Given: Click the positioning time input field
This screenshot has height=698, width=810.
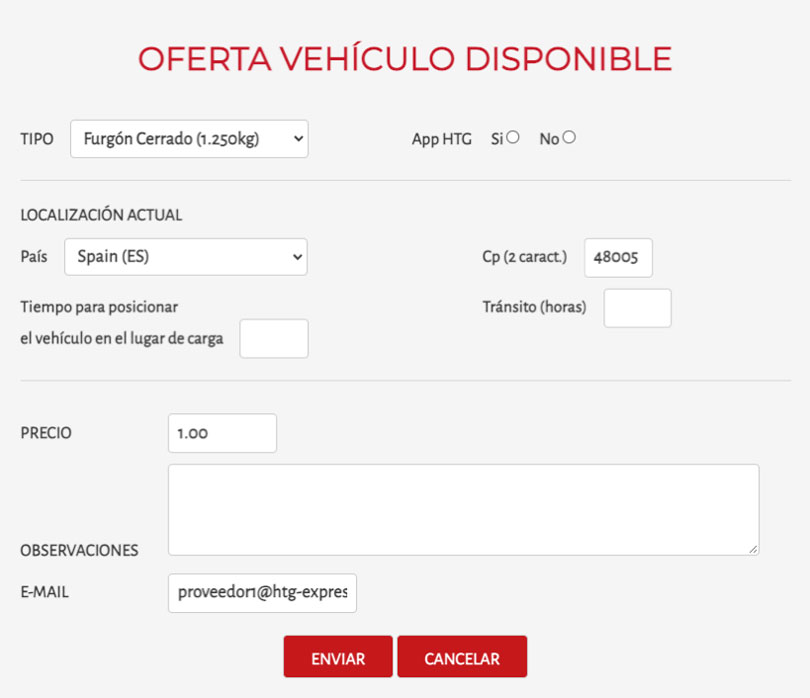Looking at the screenshot, I should tap(274, 338).
